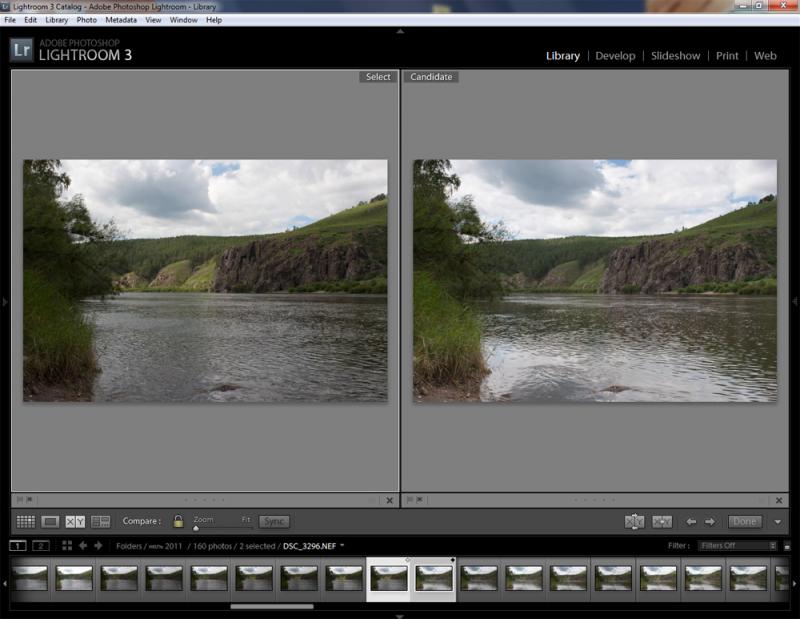
Task: Toggle the filter switch beside Filters Off
Action: pyautogui.click(x=787, y=546)
